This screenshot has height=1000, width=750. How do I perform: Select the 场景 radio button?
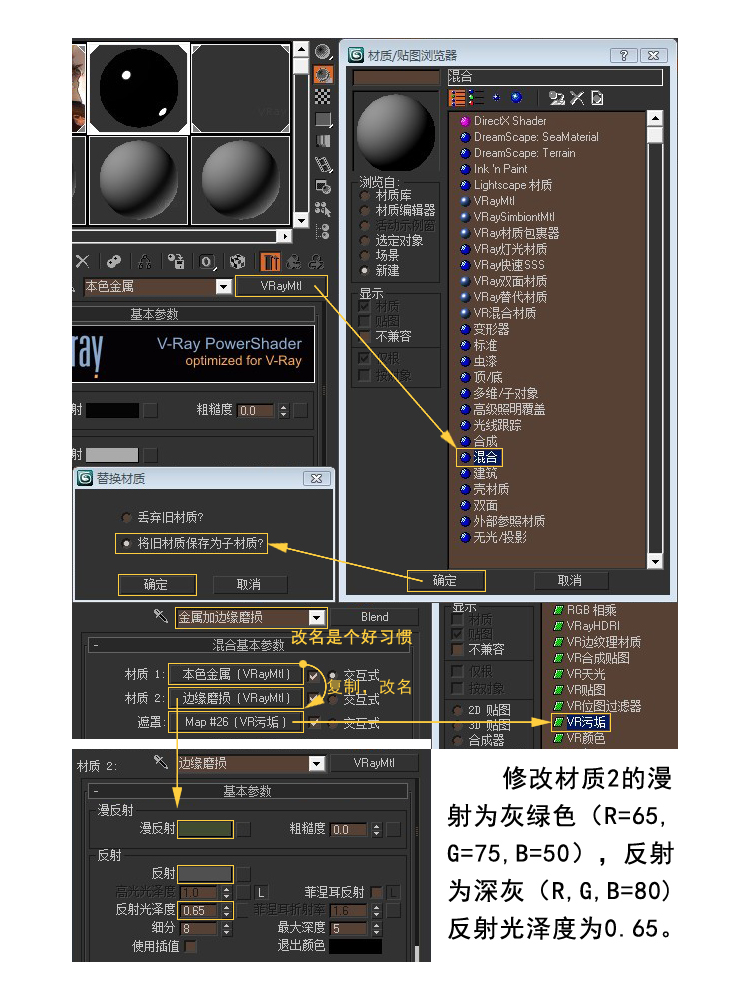pyautogui.click(x=365, y=256)
